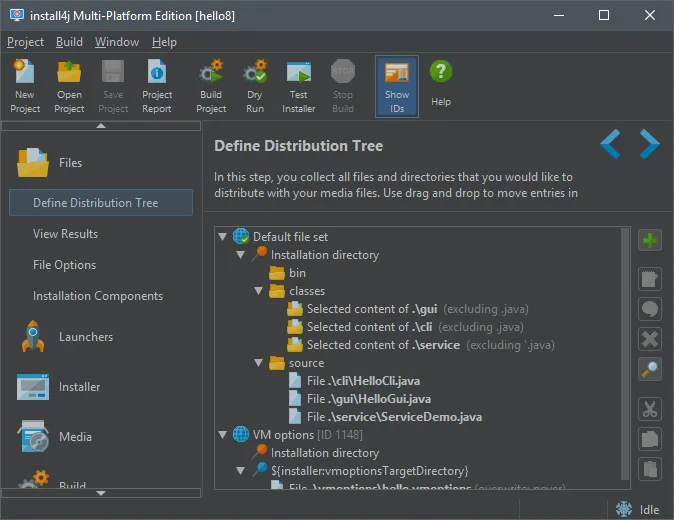This screenshot has height=520, width=674.
Task: Click the Idle status text
Action: 649,510
